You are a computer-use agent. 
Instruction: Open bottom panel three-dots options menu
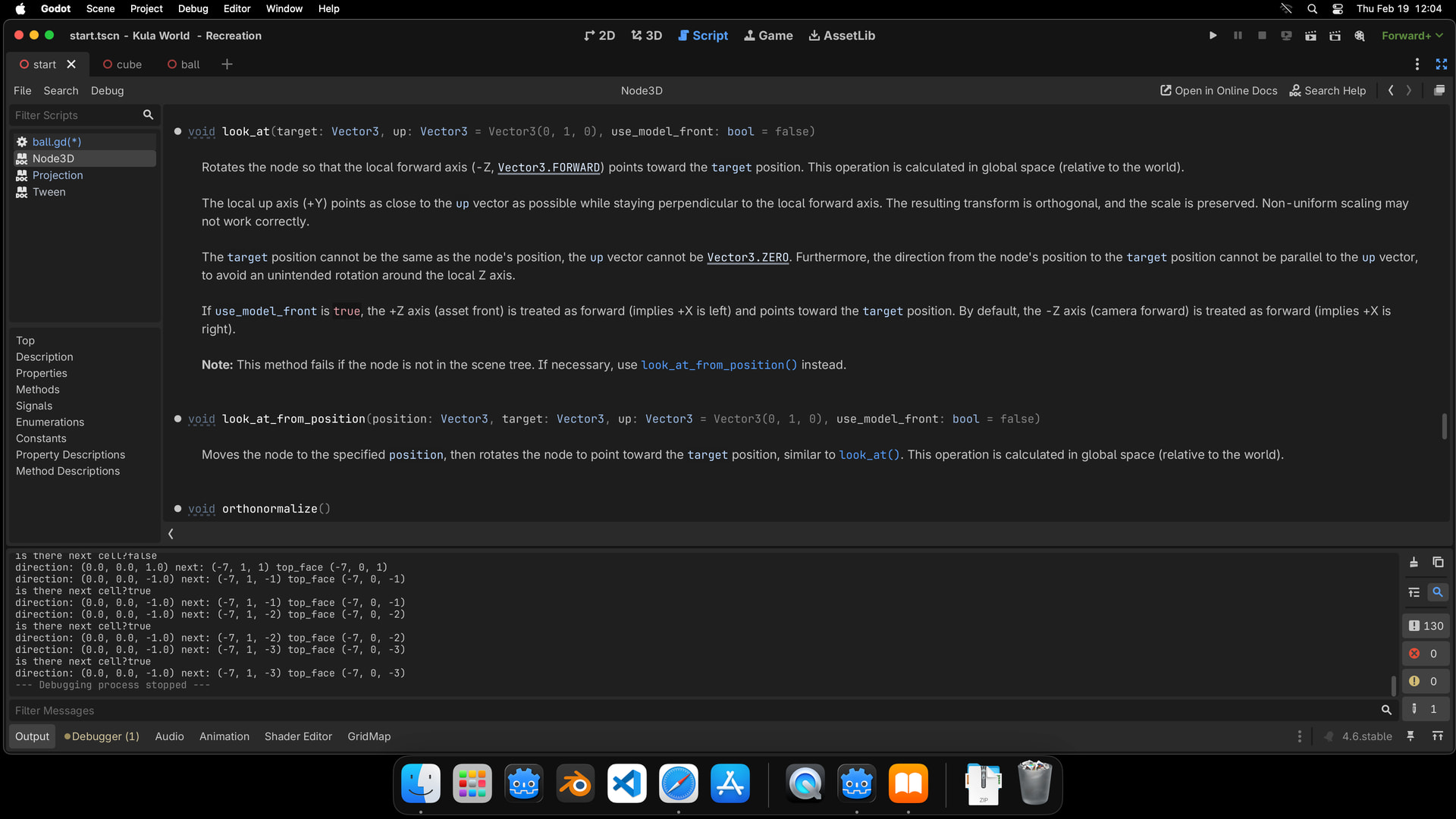1300,736
